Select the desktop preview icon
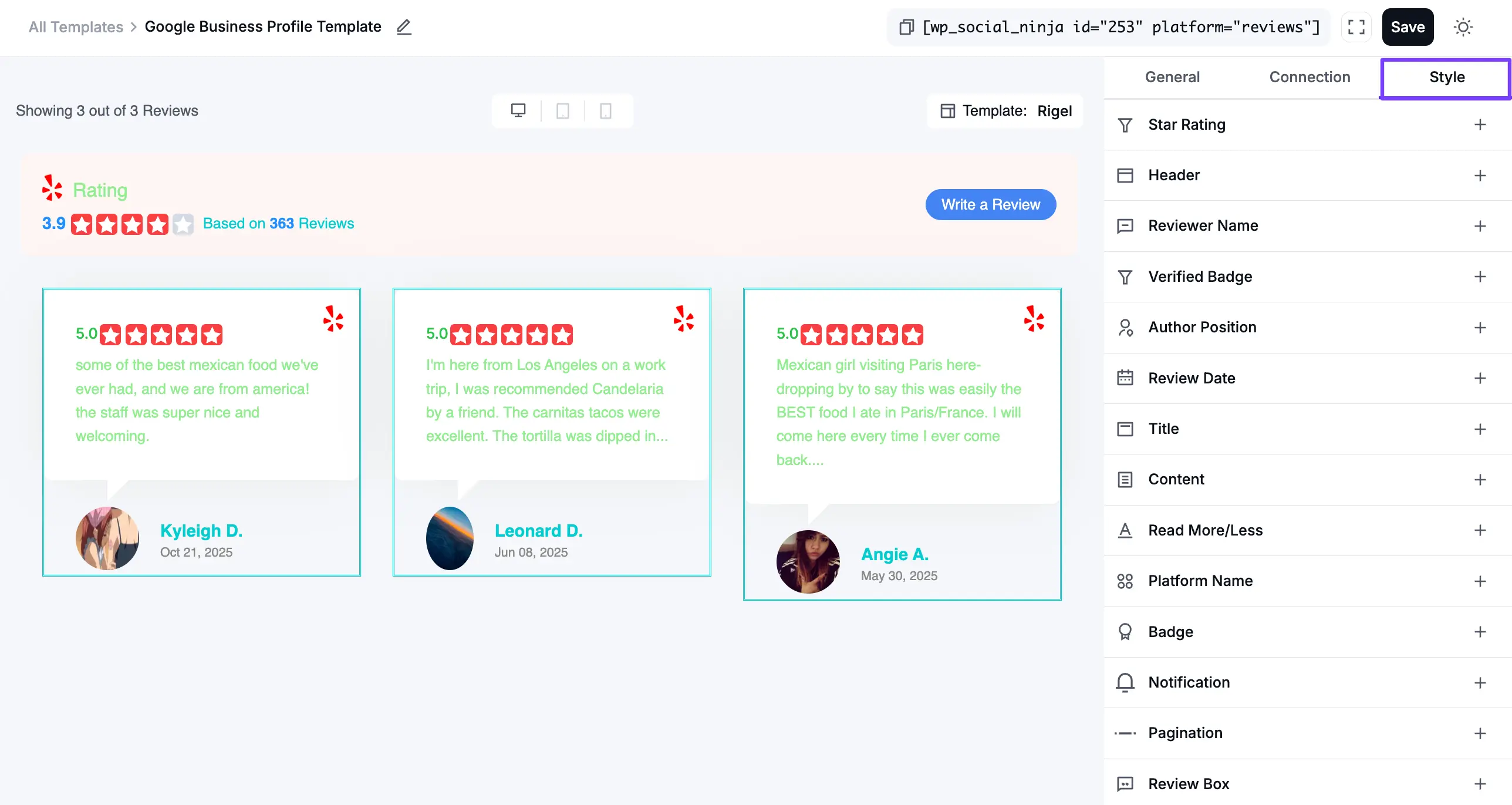The height and width of the screenshot is (805, 1512). click(x=519, y=110)
